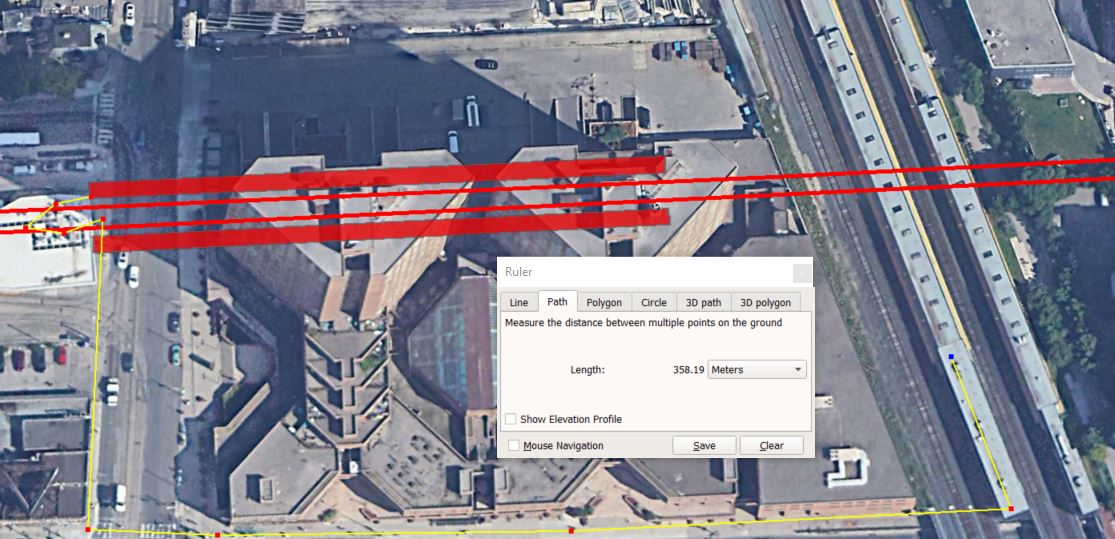This screenshot has width=1115, height=539.
Task: Click the Length label in Ruler
Action: [587, 370]
